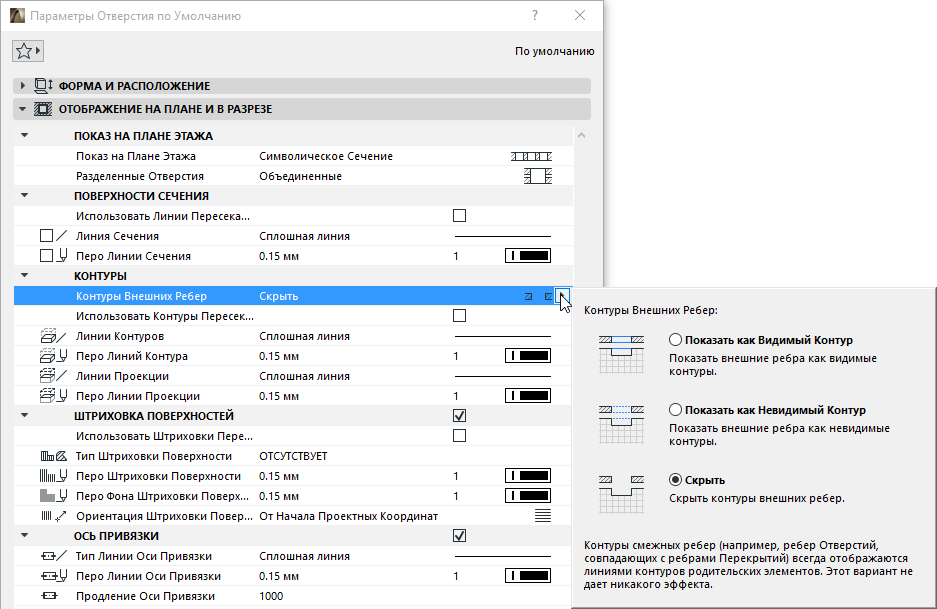Click the Разделенные Отверстия preview icon
Viewport: 937px width, 609px height.
[538, 176]
